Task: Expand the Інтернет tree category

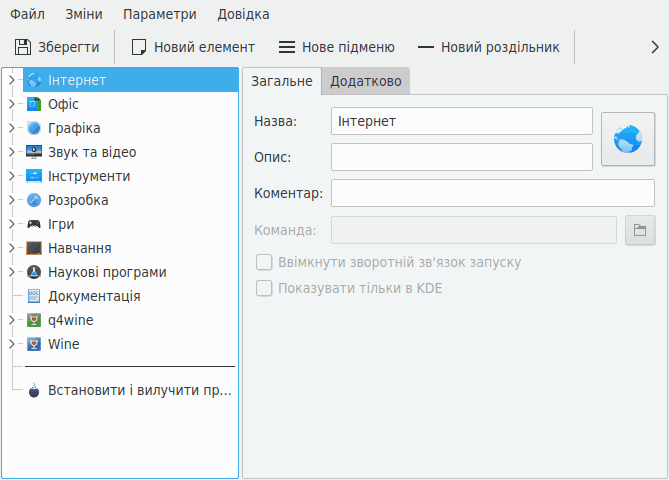Action: [12, 80]
